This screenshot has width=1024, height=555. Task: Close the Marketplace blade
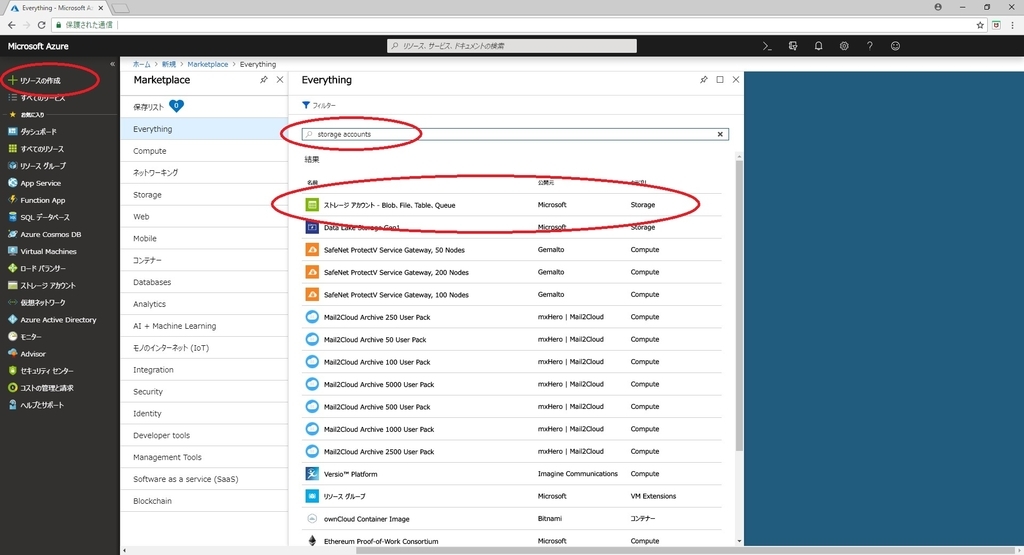[280, 80]
